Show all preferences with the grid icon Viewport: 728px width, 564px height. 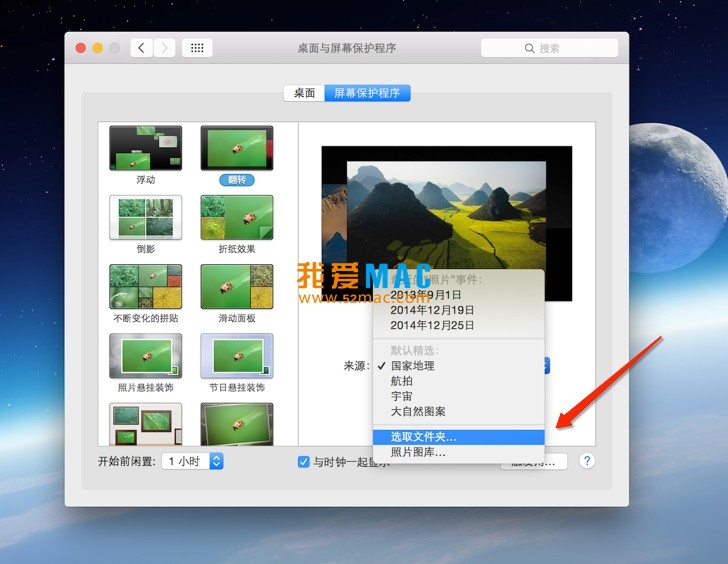coord(197,48)
